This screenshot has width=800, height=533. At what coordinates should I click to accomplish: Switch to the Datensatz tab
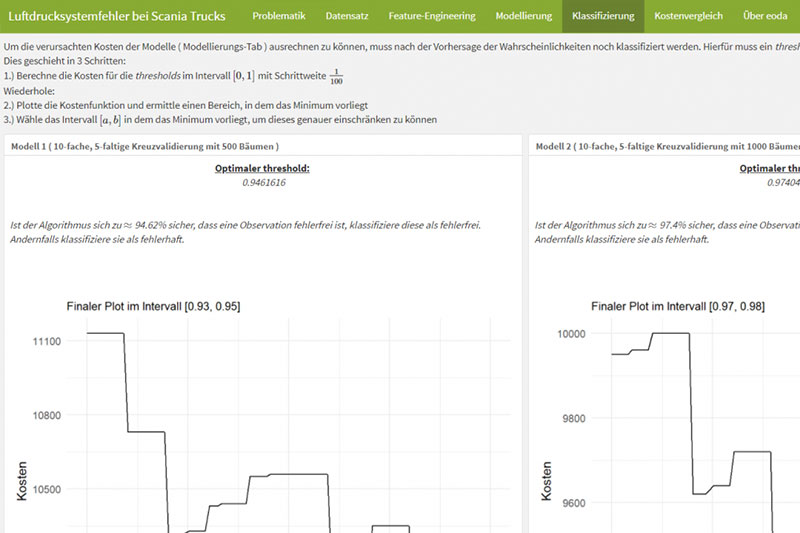347,16
